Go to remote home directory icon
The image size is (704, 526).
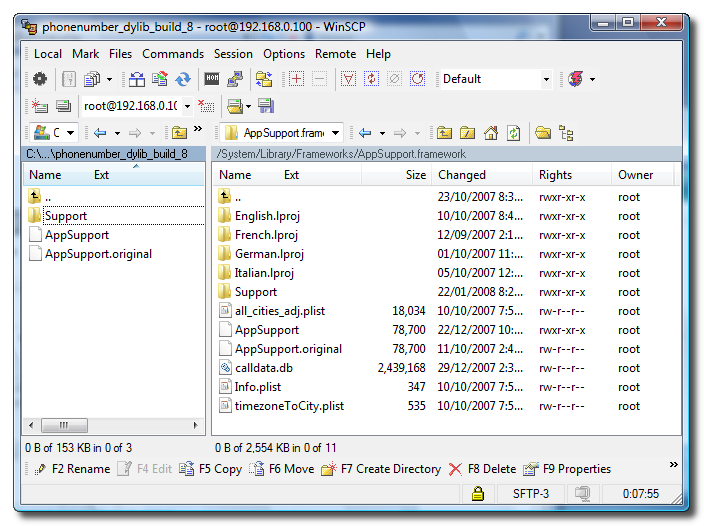[x=491, y=133]
